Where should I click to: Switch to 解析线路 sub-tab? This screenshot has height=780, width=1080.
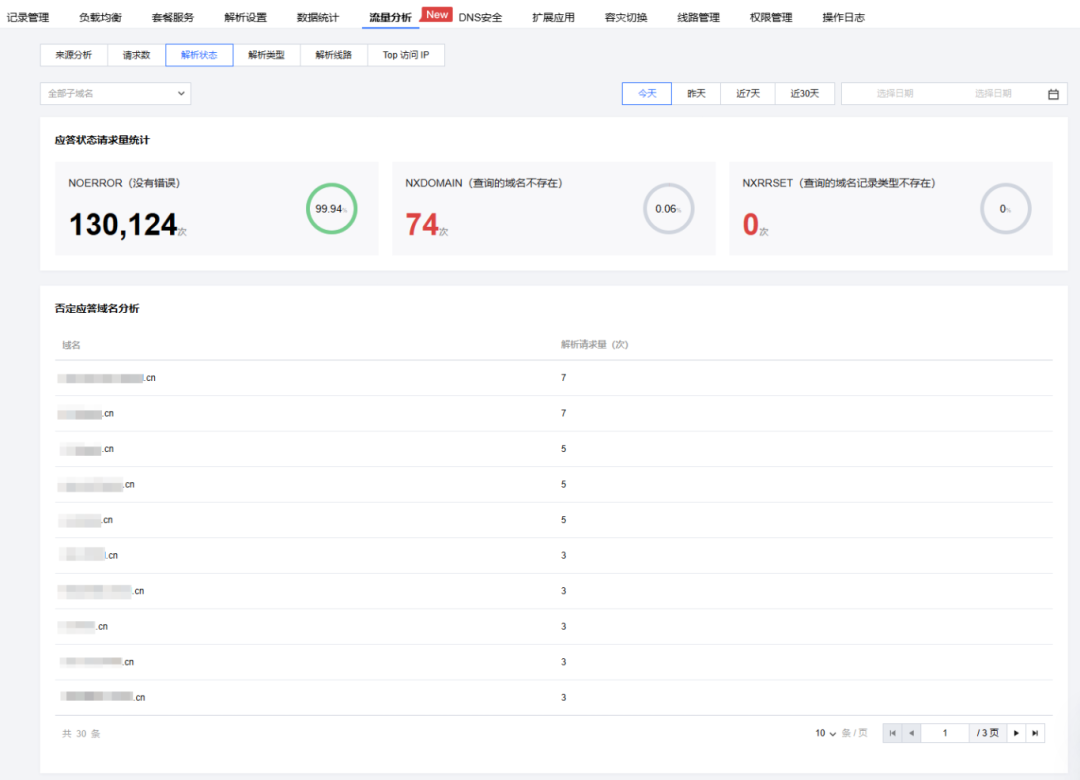coord(333,55)
